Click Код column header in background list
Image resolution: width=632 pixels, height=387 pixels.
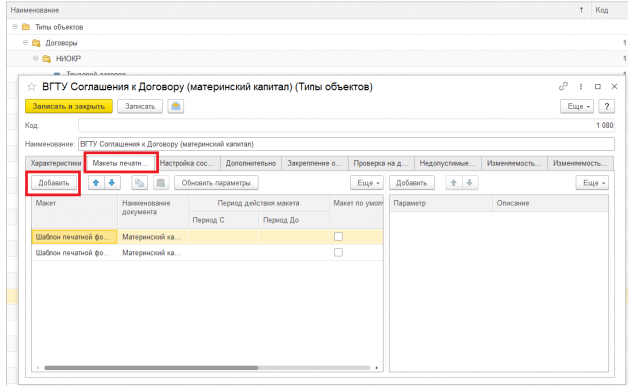click(x=609, y=10)
